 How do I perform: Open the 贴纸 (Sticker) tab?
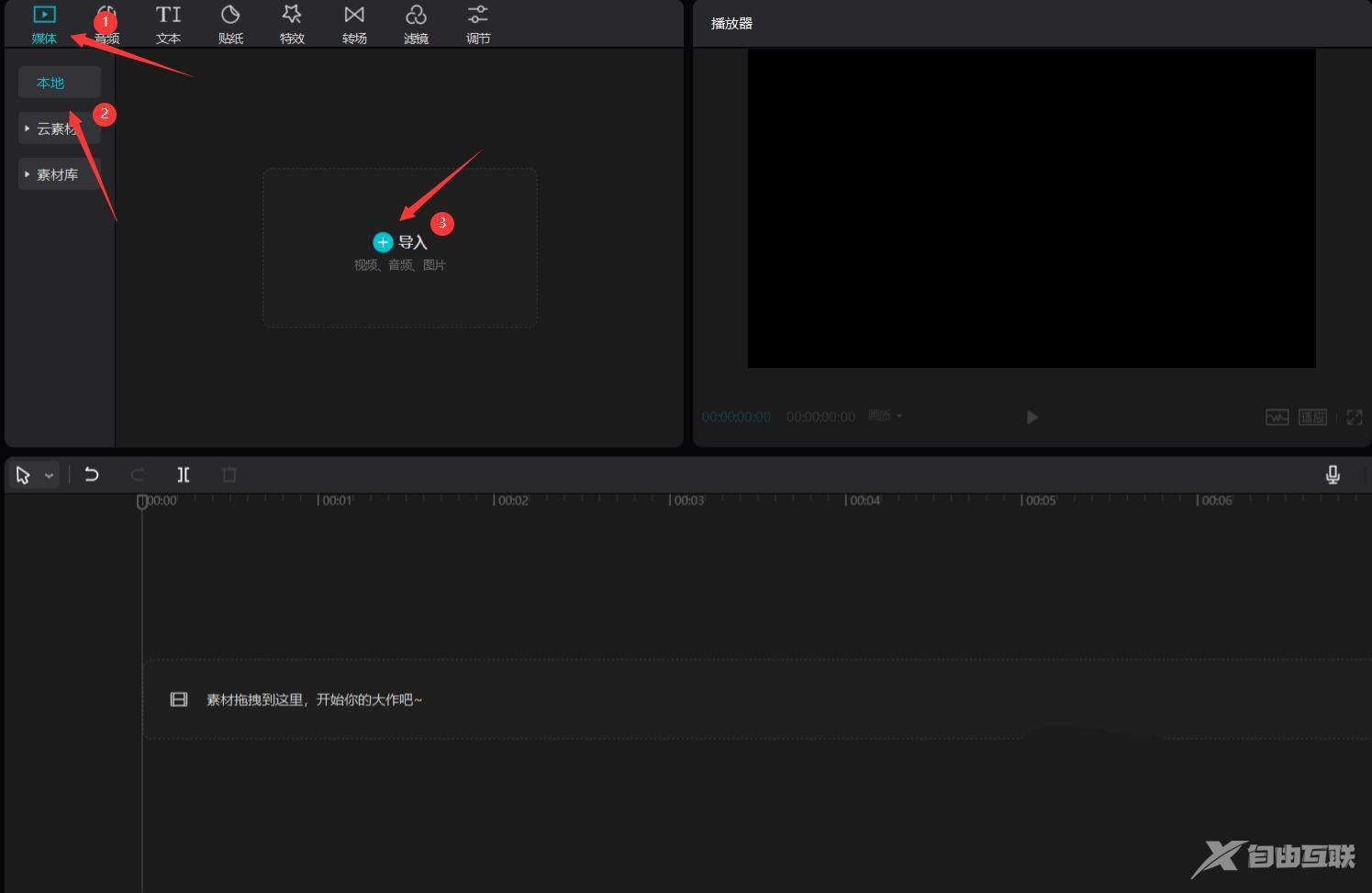click(230, 25)
